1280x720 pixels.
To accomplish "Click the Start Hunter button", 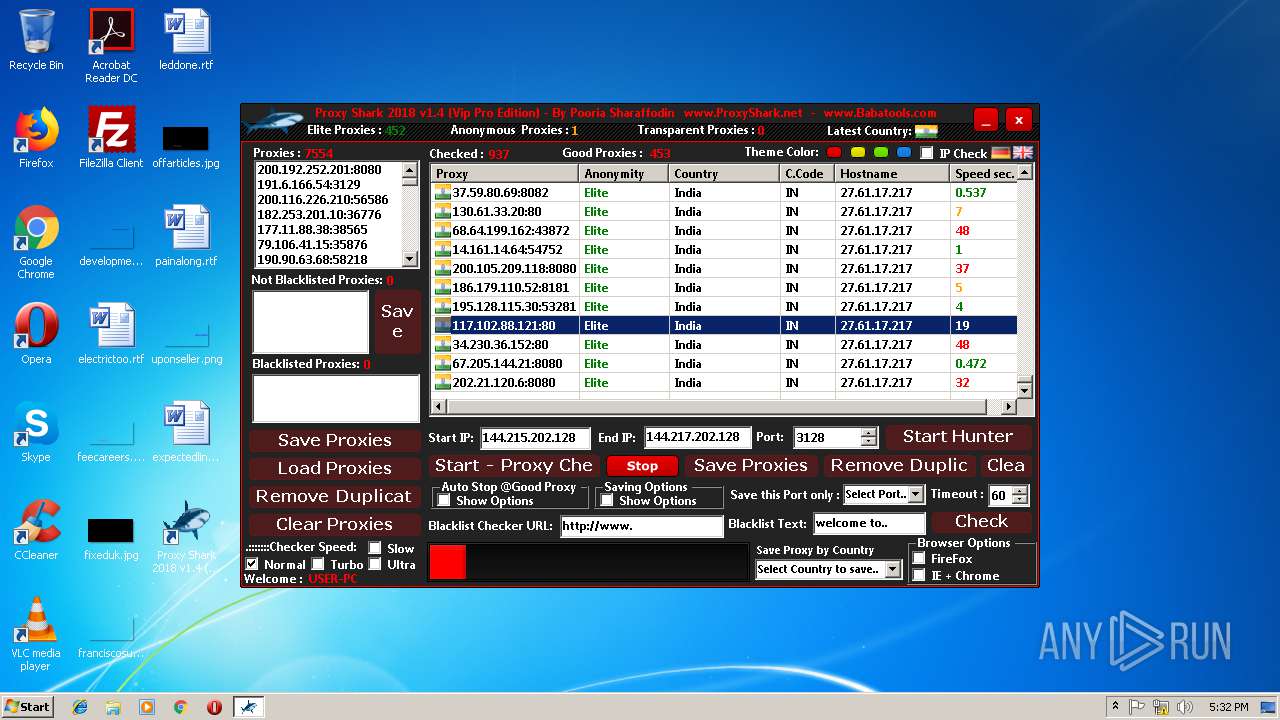I will pos(958,437).
